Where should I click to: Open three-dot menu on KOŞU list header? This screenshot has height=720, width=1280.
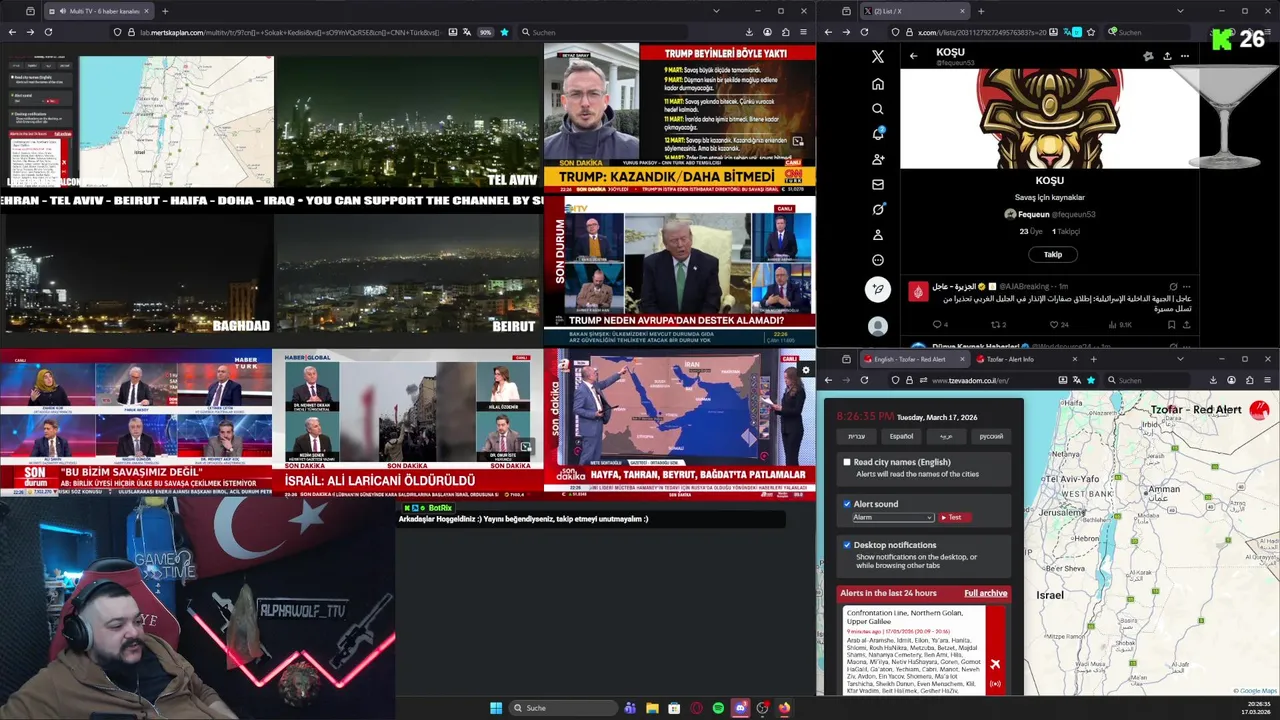(1185, 56)
